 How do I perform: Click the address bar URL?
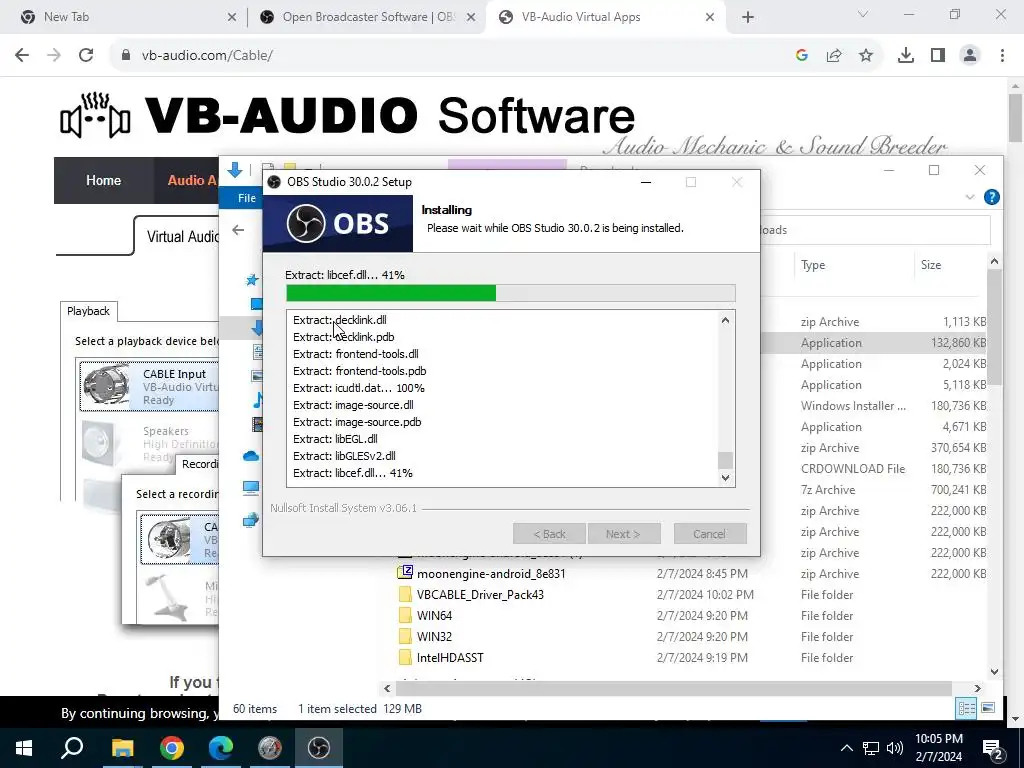pos(207,56)
